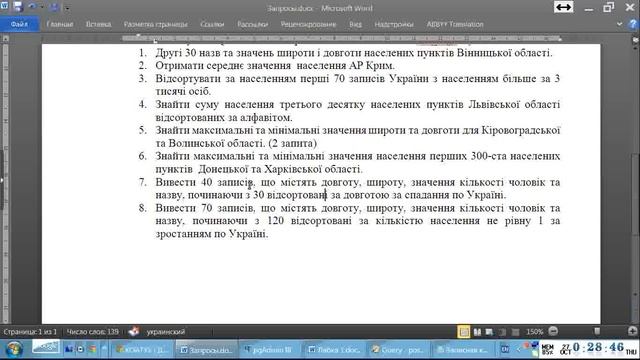The image size is (640, 360).
Task: Click text '(2 запита)' in item 5
Action: coord(293,144)
